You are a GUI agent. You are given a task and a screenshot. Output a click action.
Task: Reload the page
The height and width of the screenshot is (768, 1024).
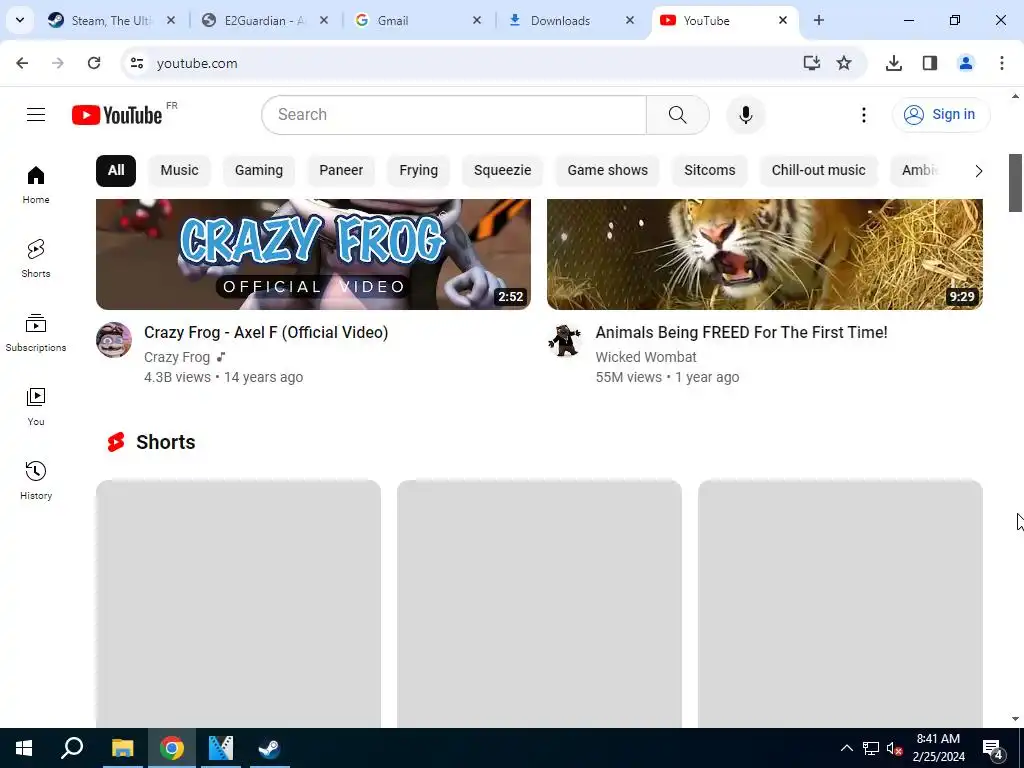click(x=94, y=63)
